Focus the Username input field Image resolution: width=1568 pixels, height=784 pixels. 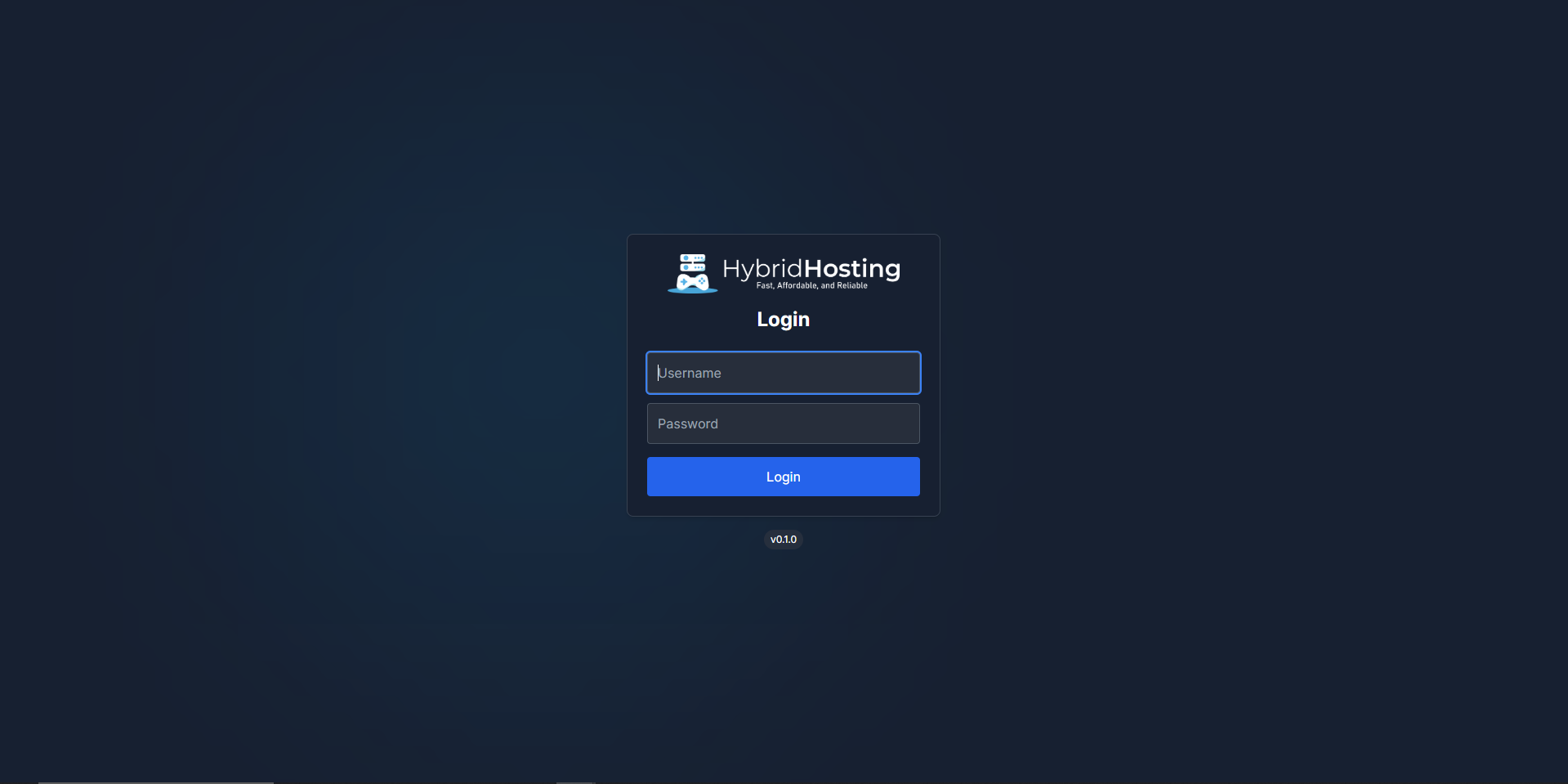click(x=782, y=373)
